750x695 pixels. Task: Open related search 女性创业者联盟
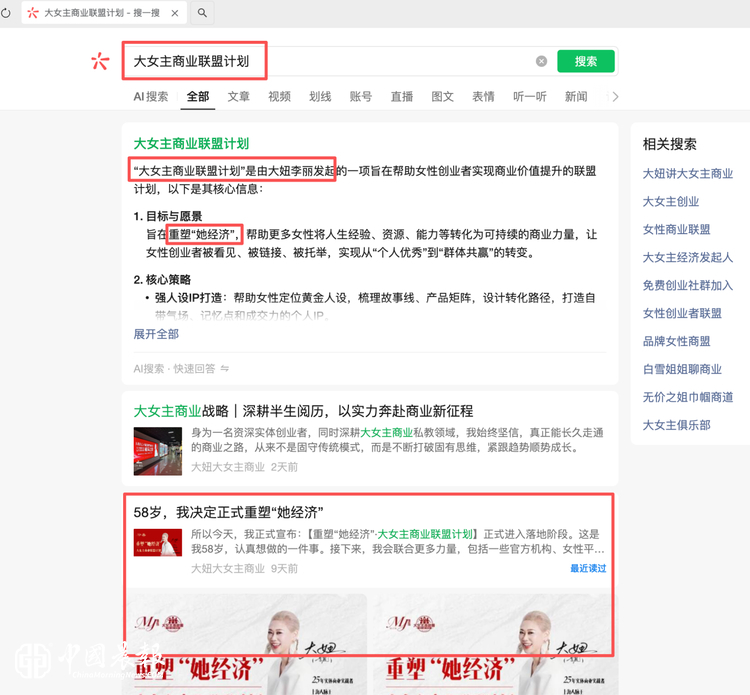pyautogui.click(x=682, y=313)
